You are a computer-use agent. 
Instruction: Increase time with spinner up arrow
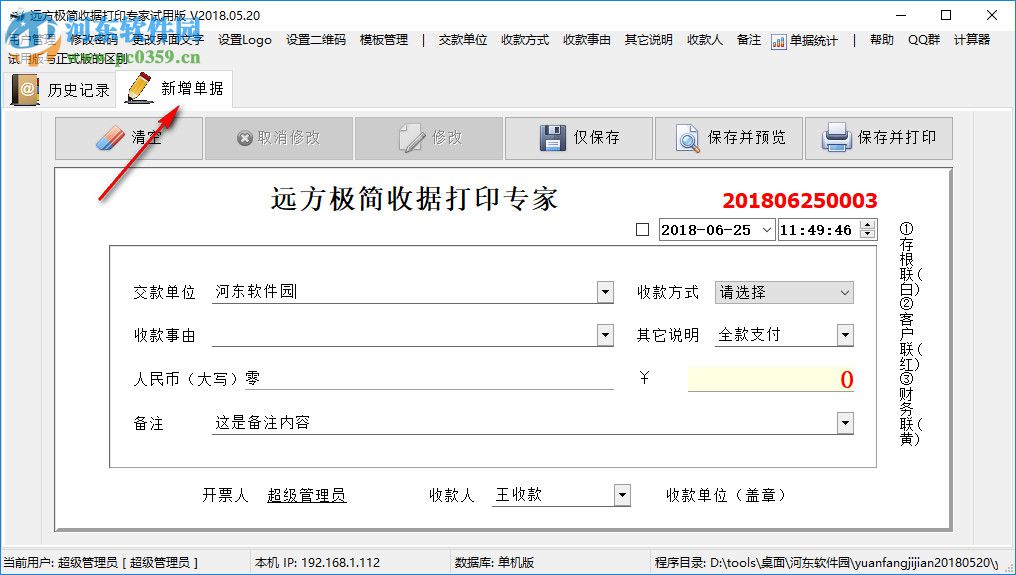868,225
